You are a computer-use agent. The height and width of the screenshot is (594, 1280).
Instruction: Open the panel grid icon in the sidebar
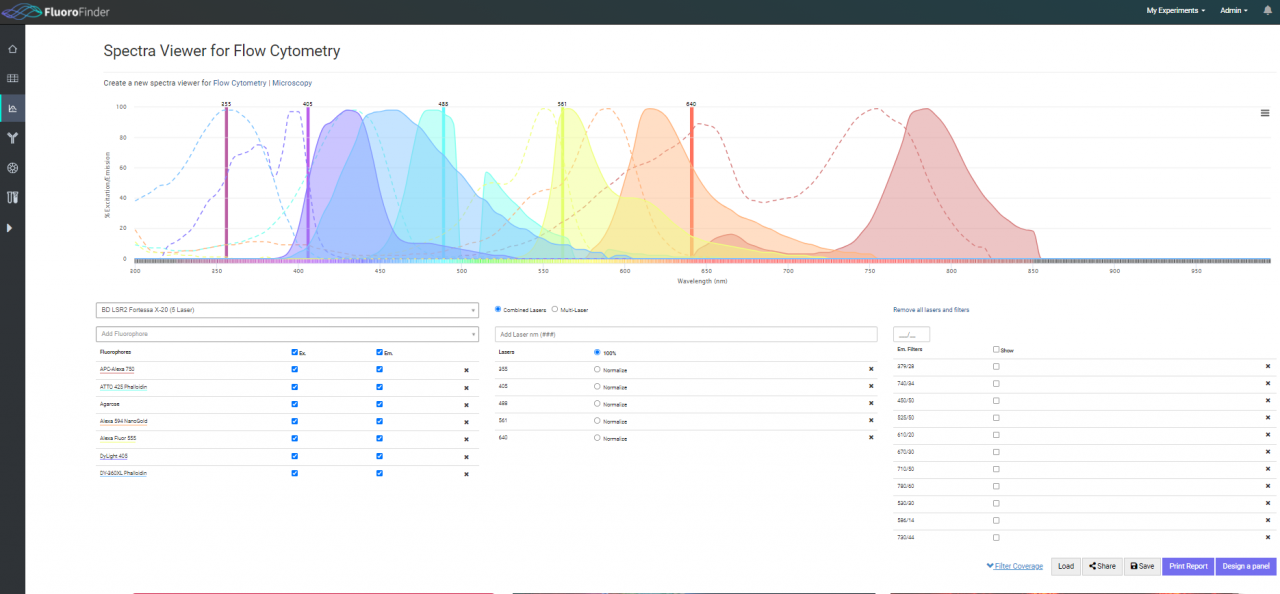pyautogui.click(x=12, y=78)
